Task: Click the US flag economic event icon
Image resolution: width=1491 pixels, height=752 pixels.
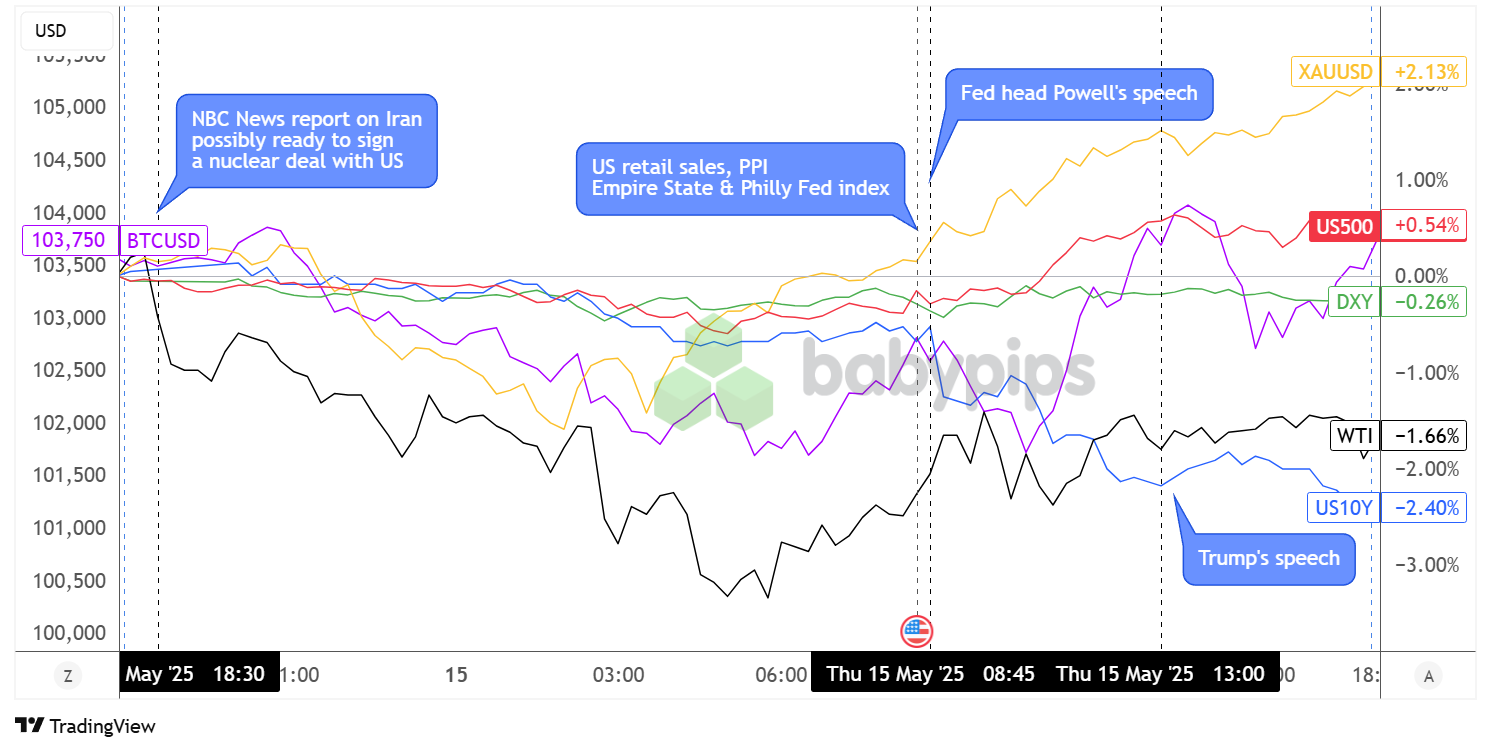Action: (916, 630)
